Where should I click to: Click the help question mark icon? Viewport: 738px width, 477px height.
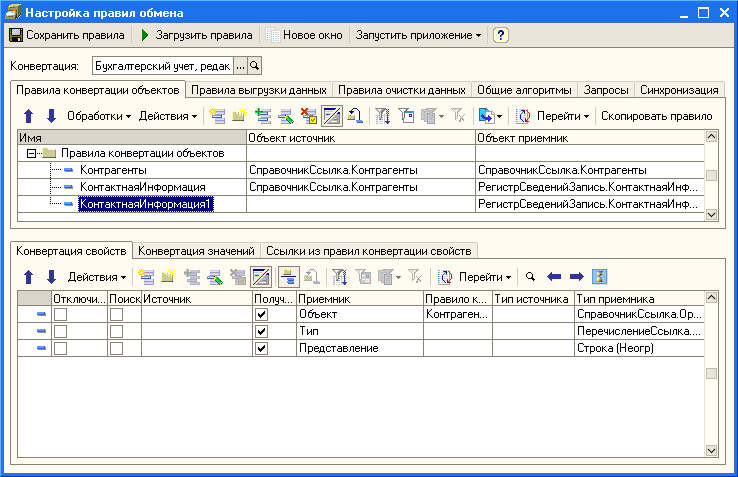point(501,35)
